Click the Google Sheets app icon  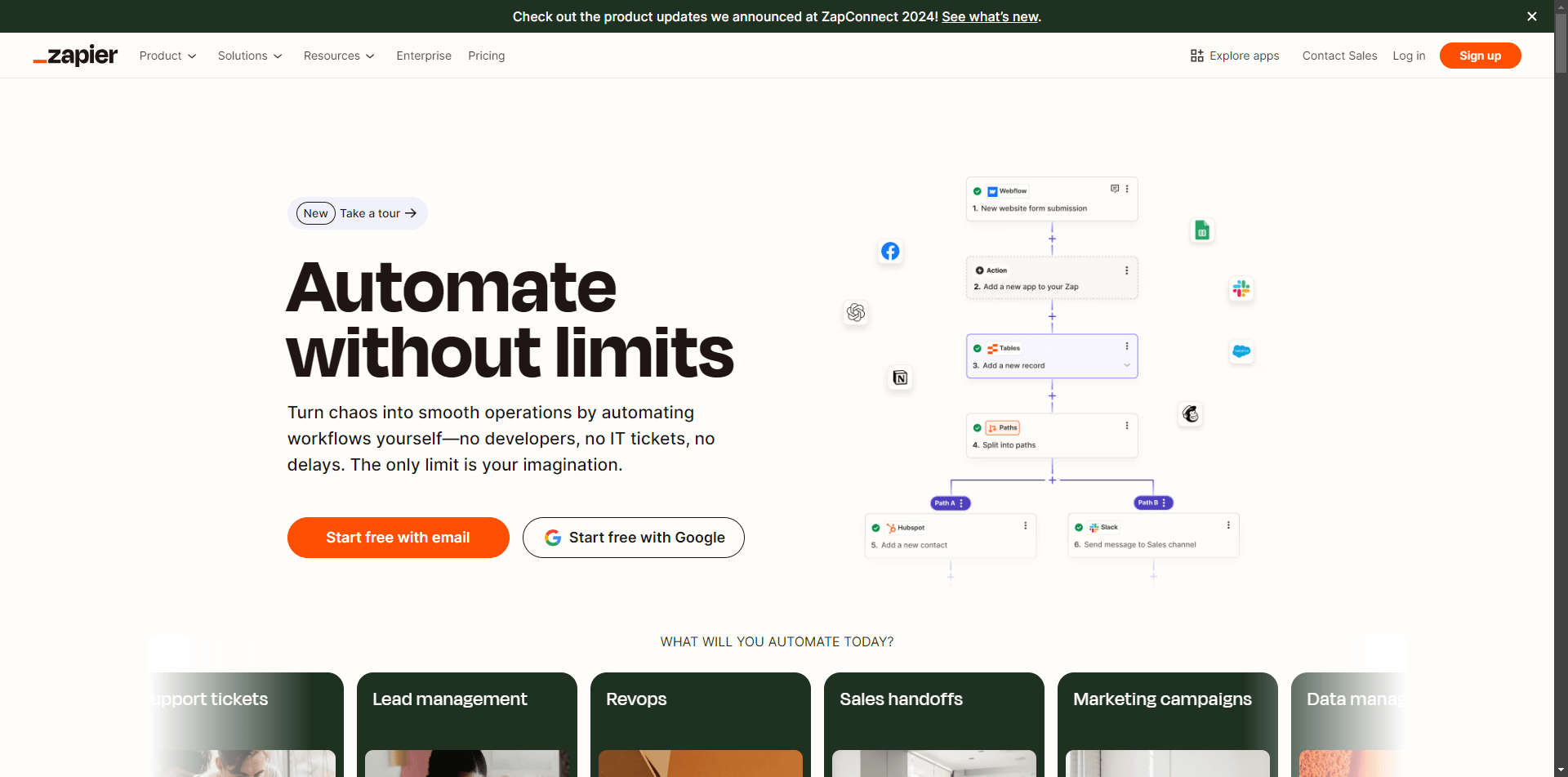click(x=1202, y=230)
